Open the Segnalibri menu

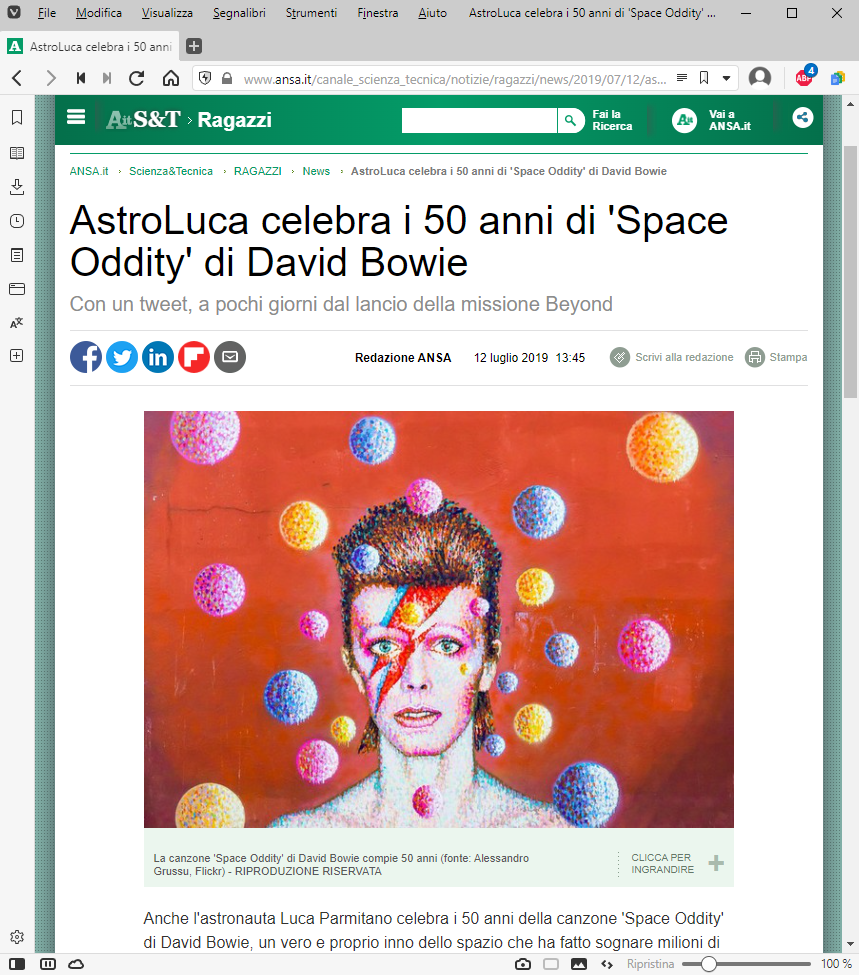click(239, 13)
